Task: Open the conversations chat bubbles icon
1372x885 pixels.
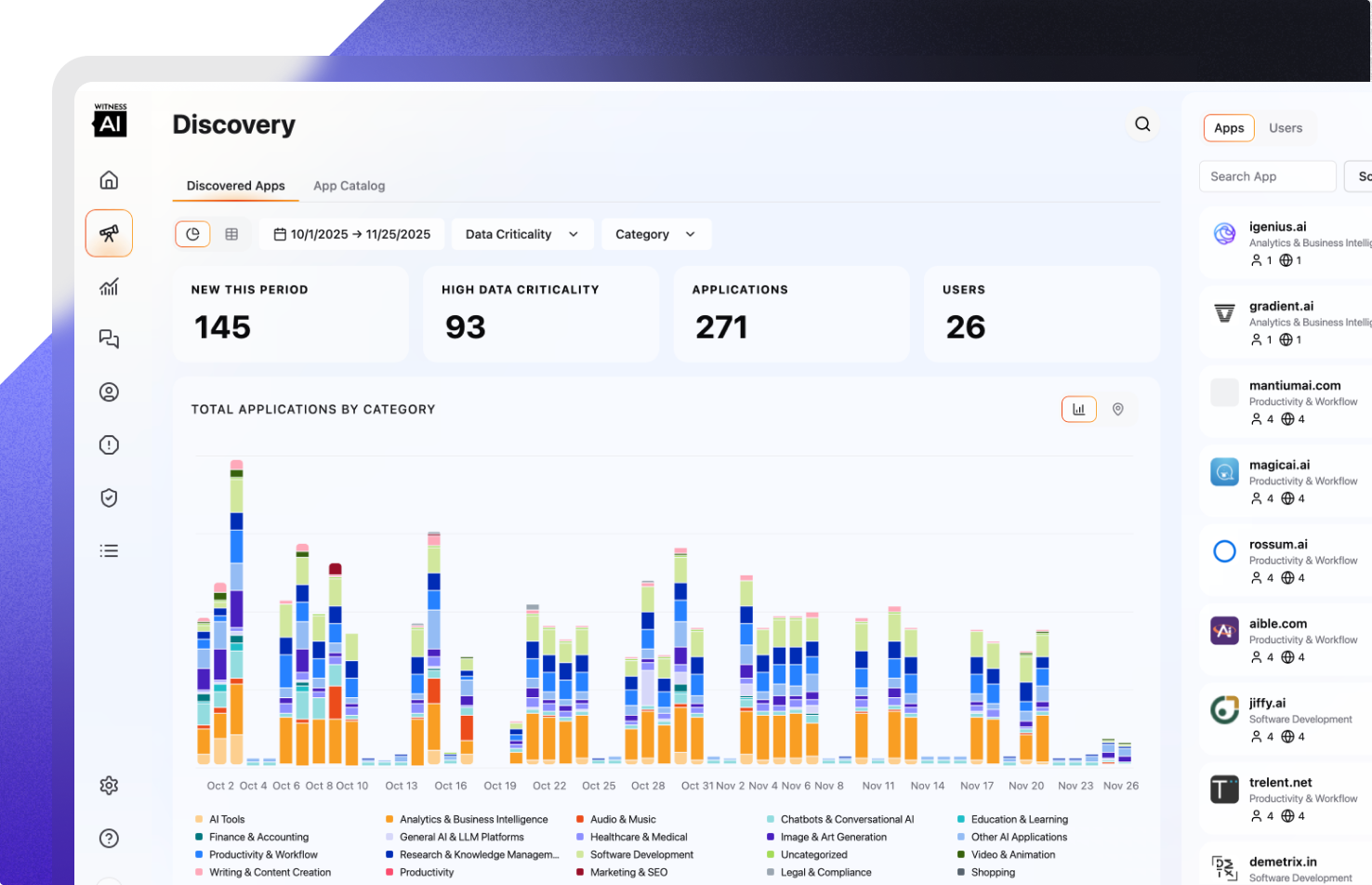Action: pyautogui.click(x=109, y=339)
